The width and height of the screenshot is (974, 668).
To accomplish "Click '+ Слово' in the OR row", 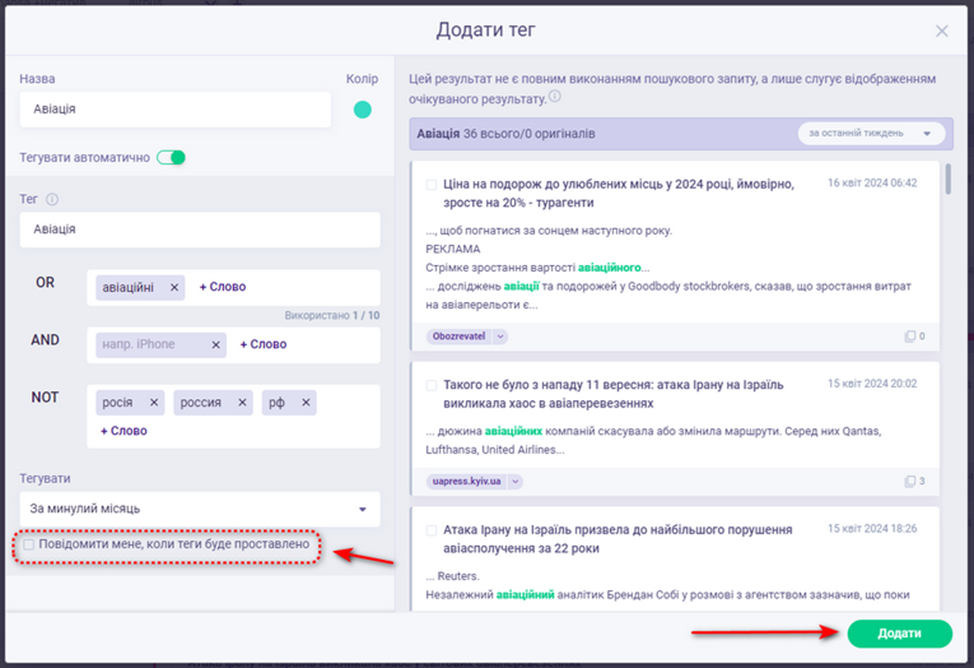I will pyautogui.click(x=222, y=287).
